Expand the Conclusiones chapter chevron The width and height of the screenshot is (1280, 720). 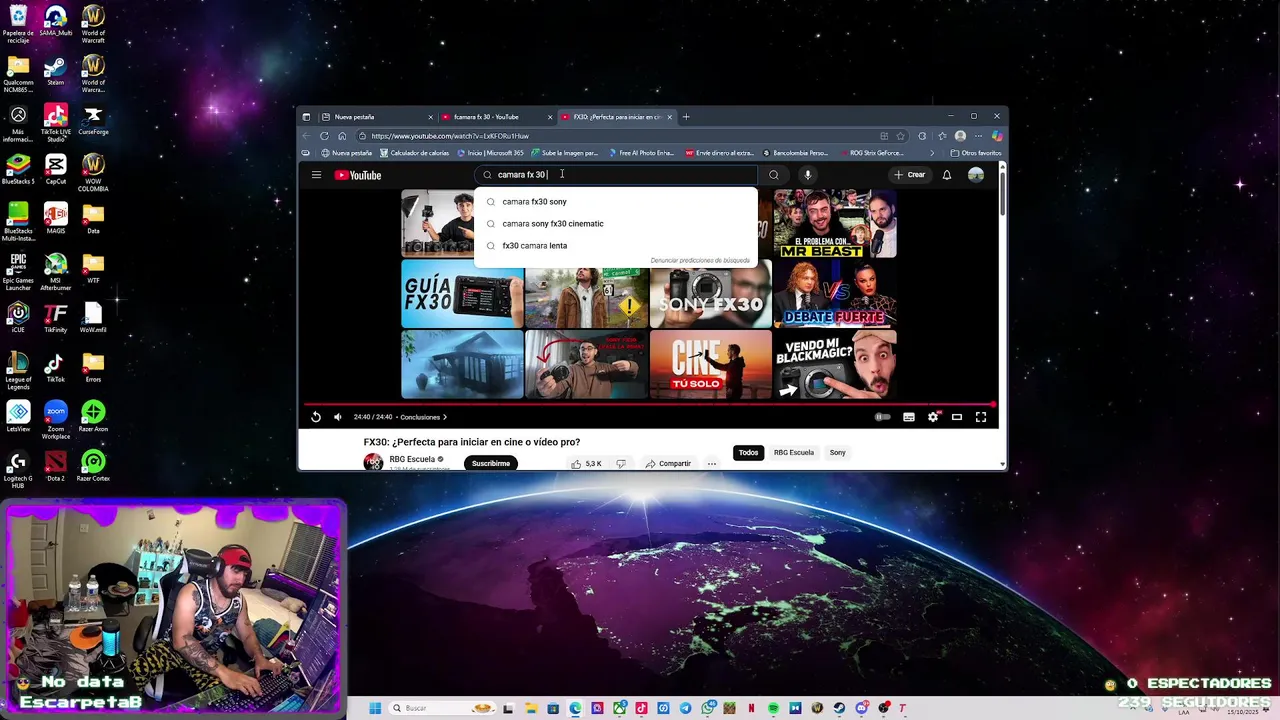point(445,417)
